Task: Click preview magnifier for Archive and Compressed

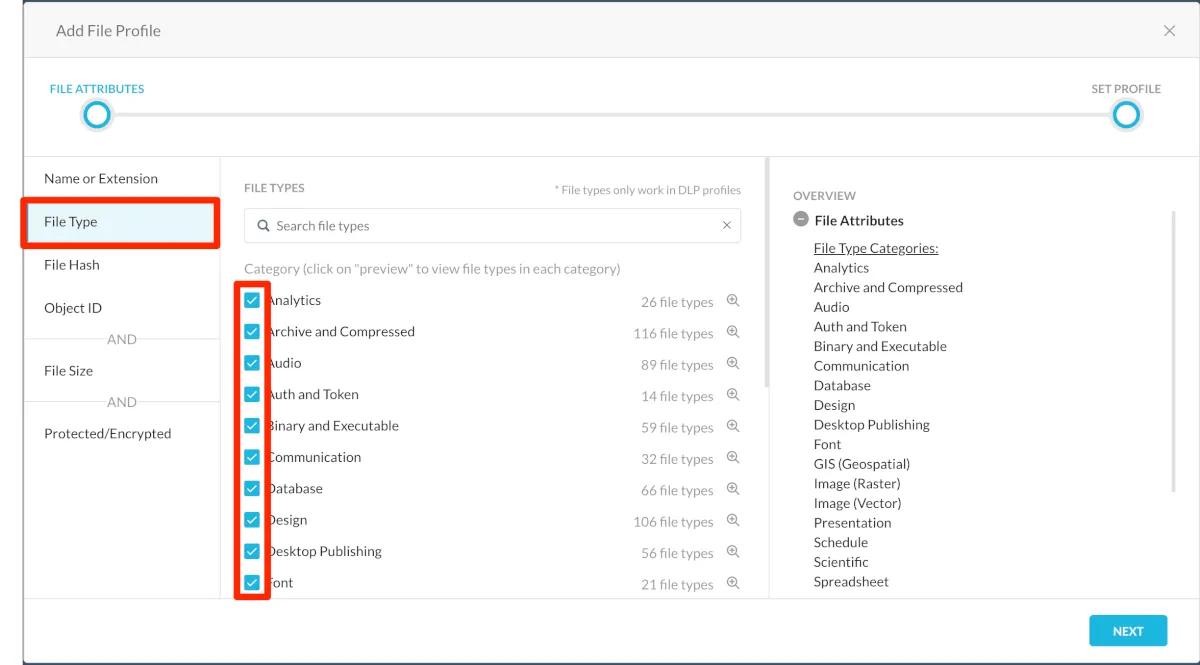Action: pos(733,332)
